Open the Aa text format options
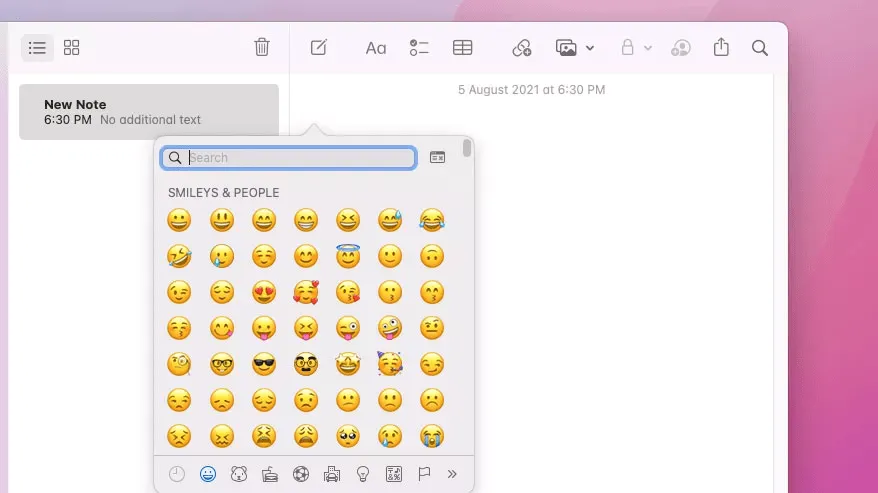This screenshot has width=878, height=493. (x=375, y=47)
